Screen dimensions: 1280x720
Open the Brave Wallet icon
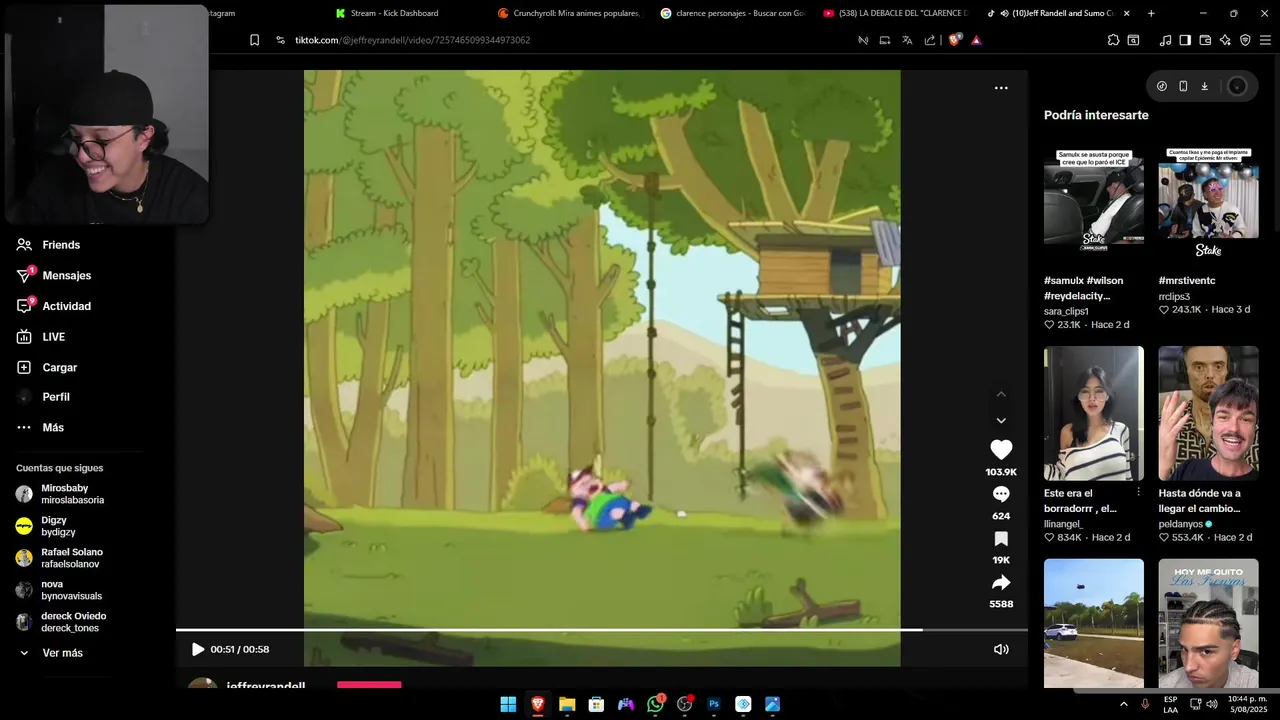point(1205,40)
